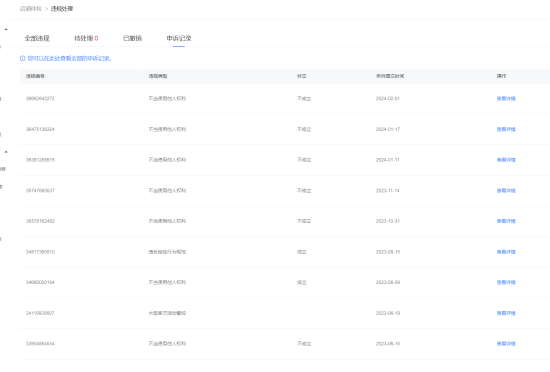The image size is (550, 372).
Task: Open 查看详情 for the 2023-08-09 record
Action: (506, 283)
